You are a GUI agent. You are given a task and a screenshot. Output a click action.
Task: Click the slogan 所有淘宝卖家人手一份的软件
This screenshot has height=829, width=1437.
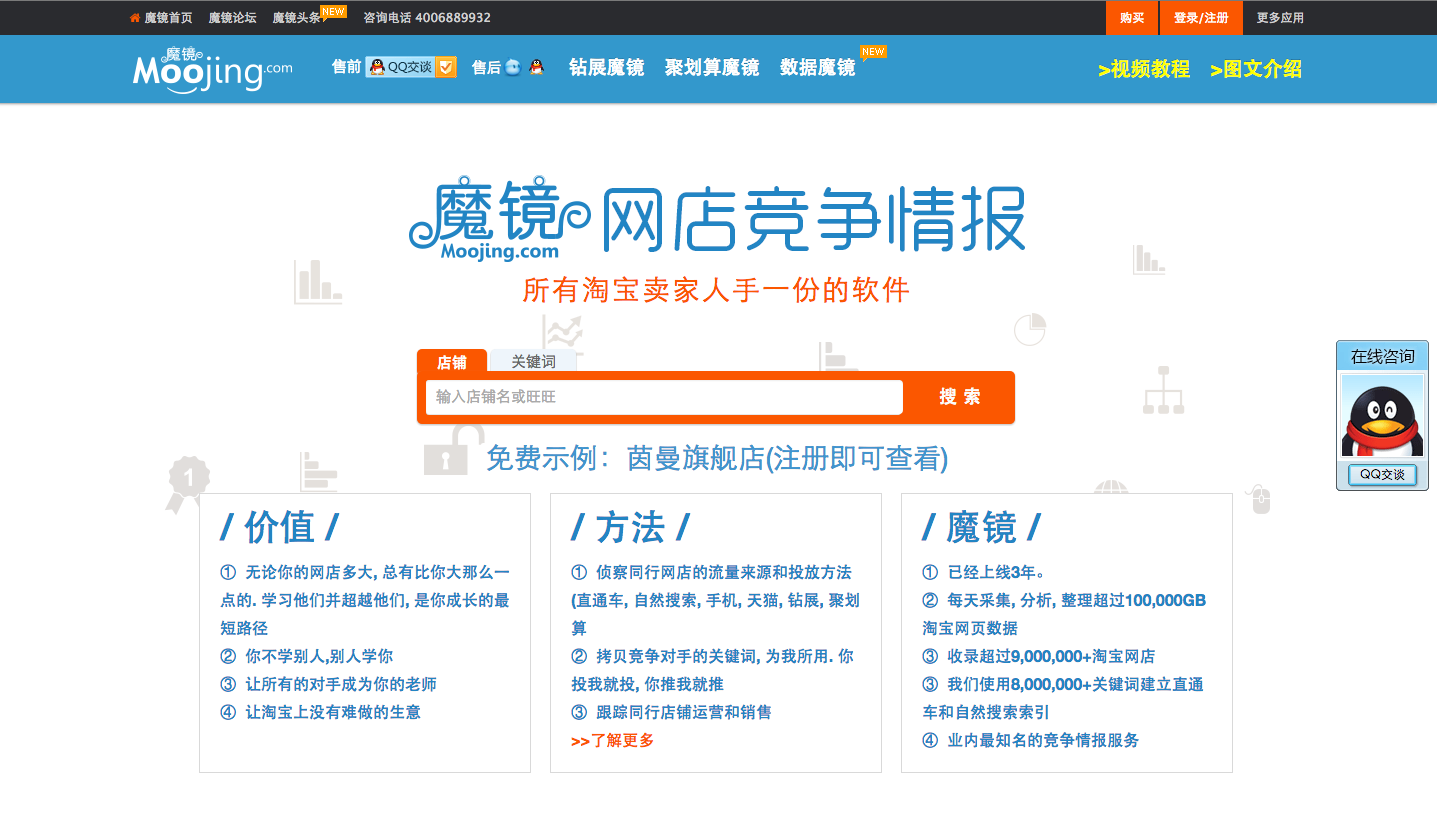tap(716, 290)
